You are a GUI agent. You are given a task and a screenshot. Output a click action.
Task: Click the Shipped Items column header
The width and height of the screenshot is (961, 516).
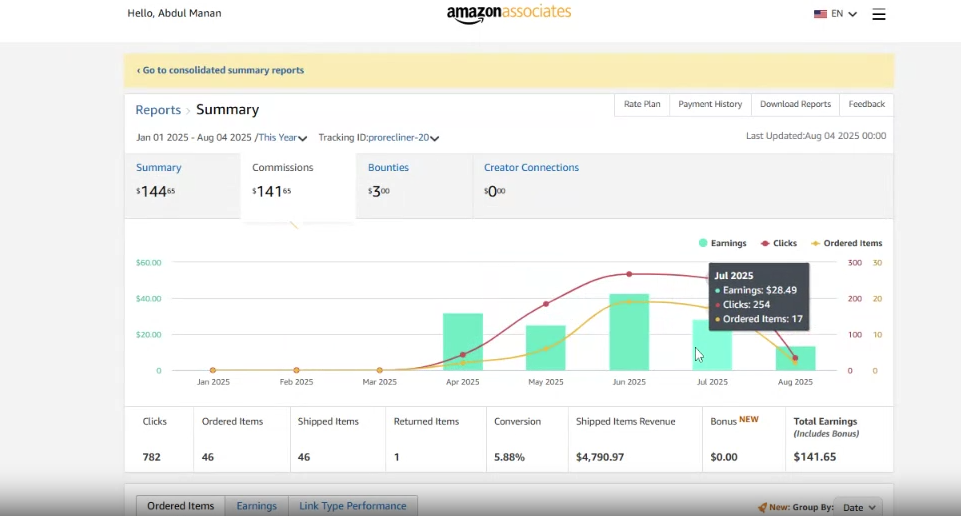[328, 422]
